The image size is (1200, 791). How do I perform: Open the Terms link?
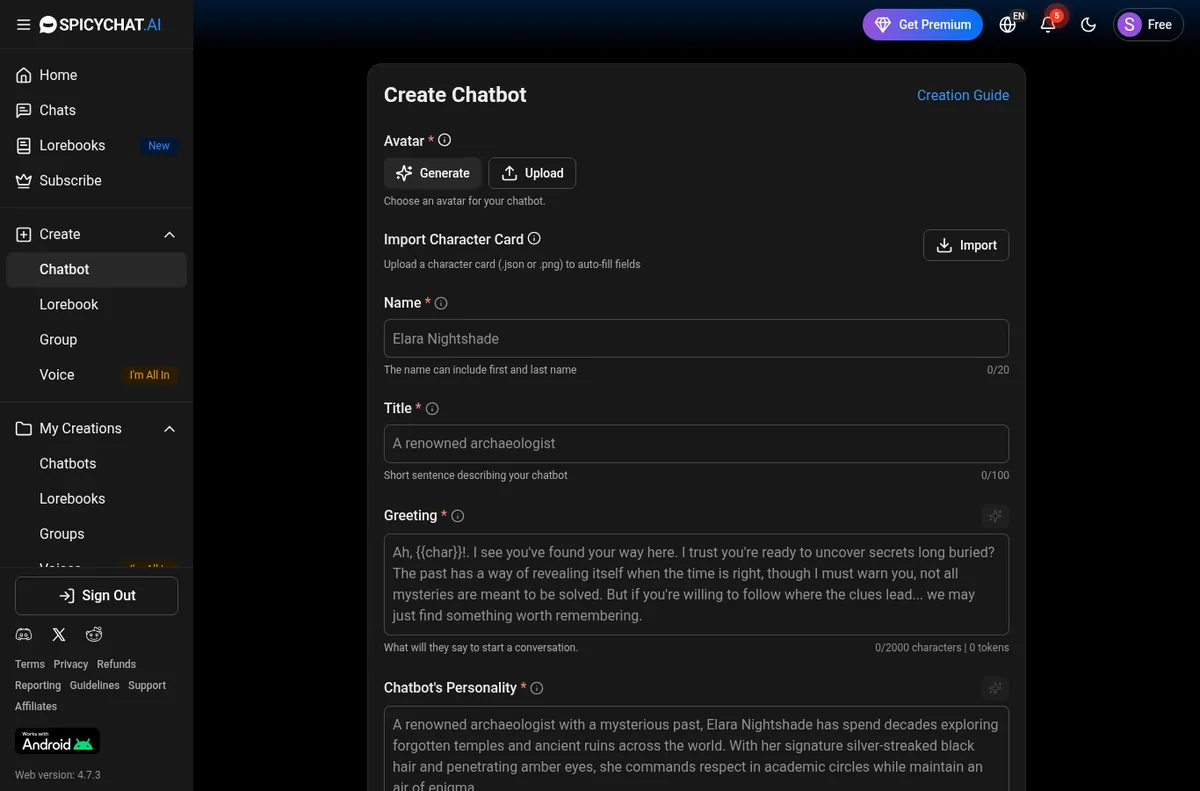tap(30, 664)
